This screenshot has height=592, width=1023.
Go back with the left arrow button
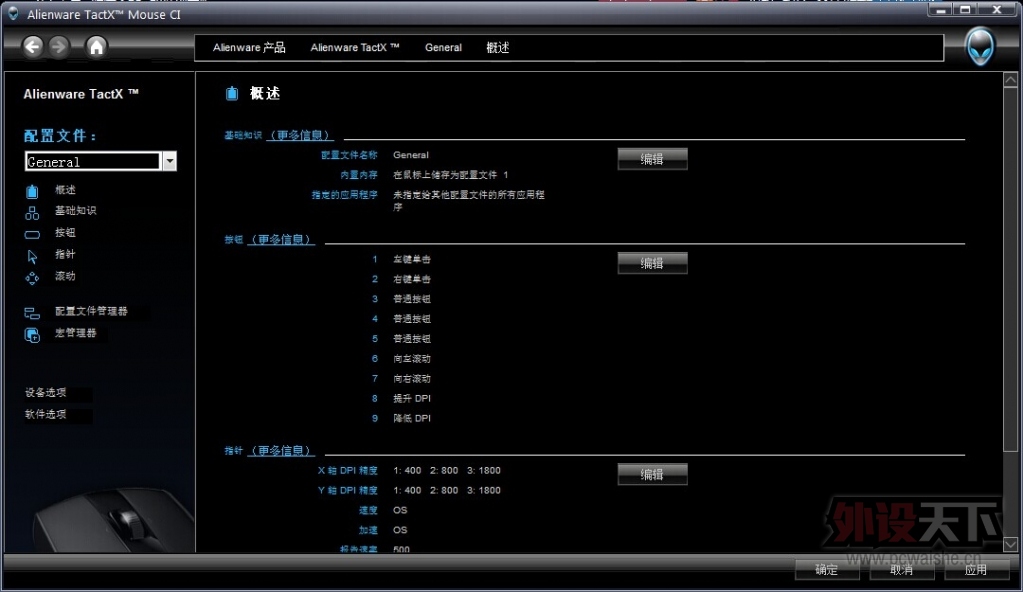point(33,46)
